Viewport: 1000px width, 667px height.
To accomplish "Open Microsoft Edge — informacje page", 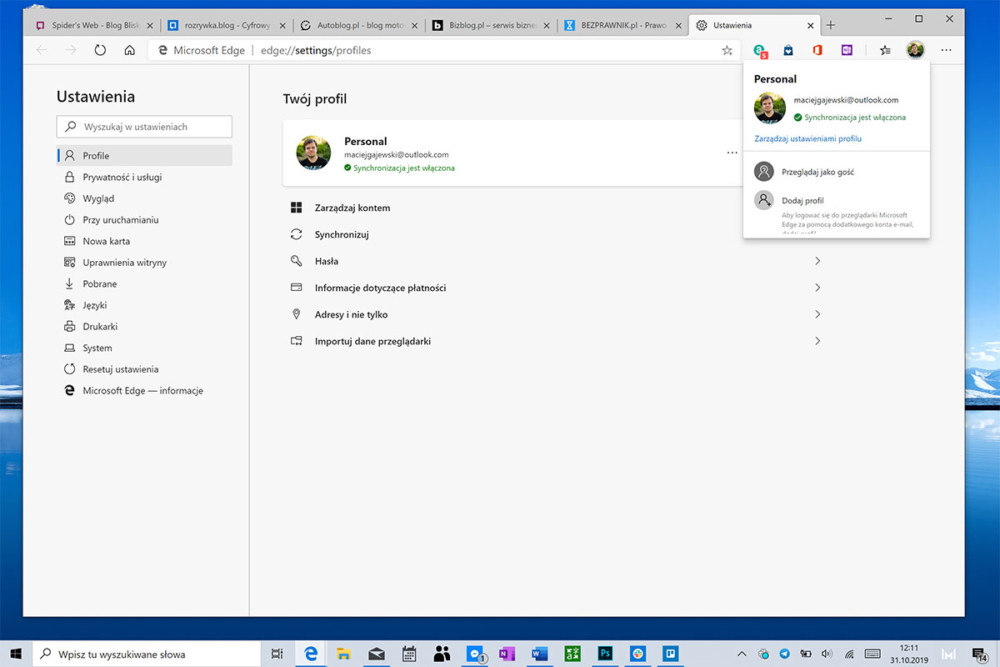I will [x=144, y=390].
